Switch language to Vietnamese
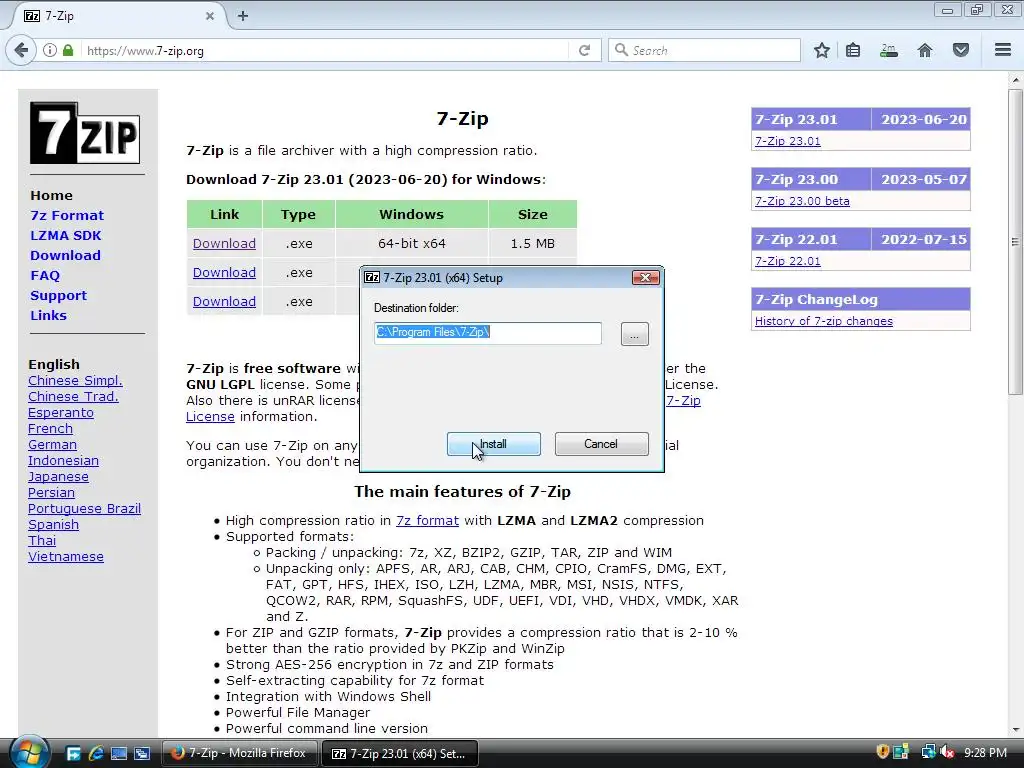 (66, 556)
